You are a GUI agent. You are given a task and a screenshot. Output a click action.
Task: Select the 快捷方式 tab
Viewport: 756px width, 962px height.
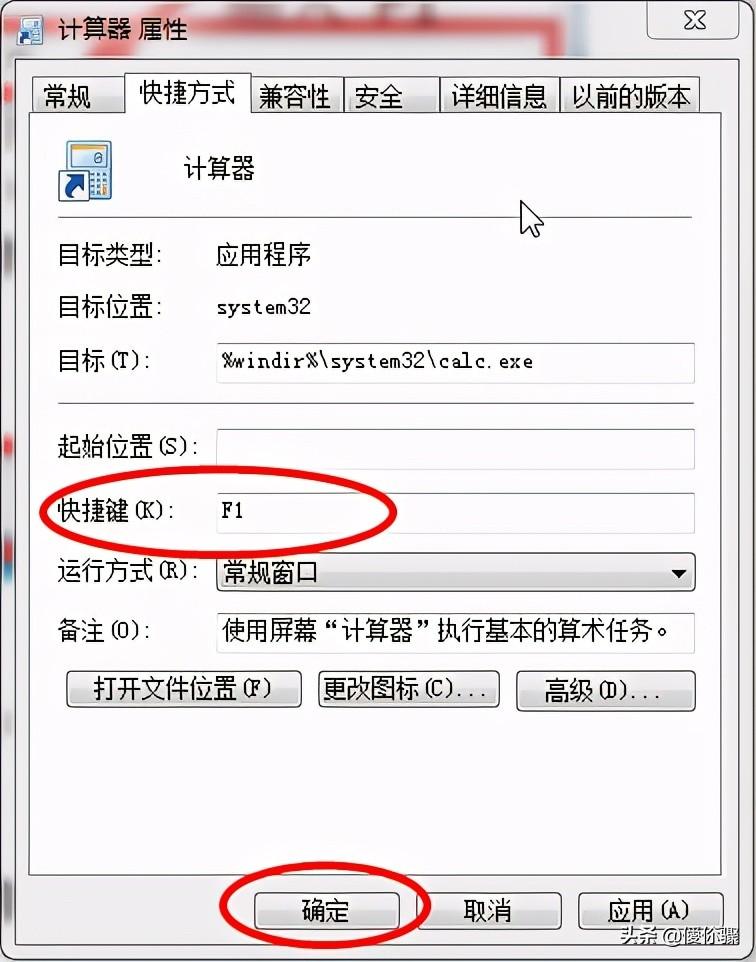188,93
